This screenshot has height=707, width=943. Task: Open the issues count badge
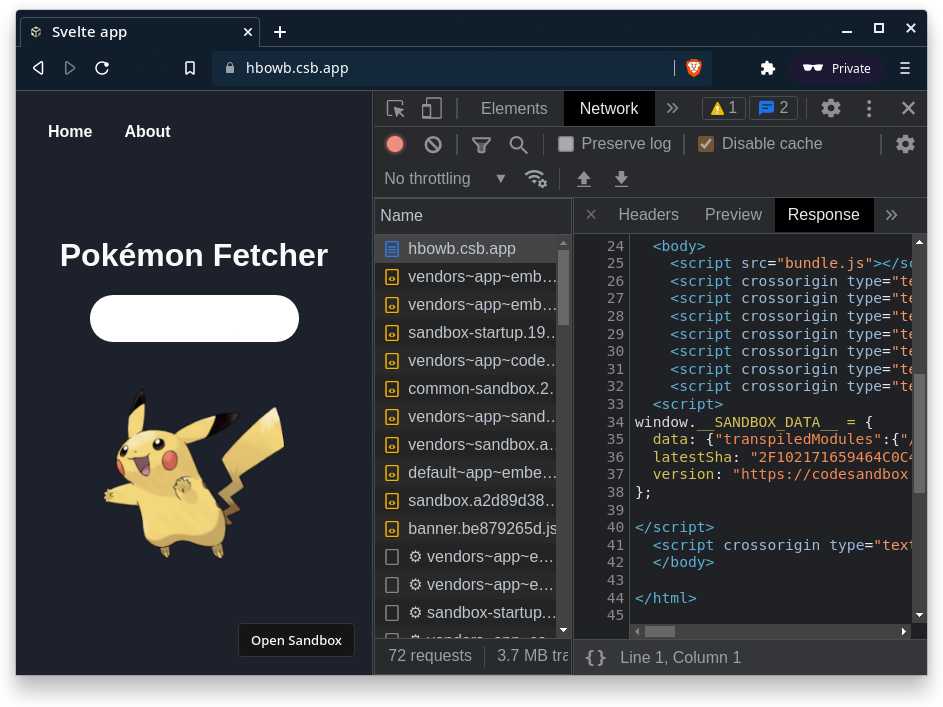pyautogui.click(x=773, y=108)
